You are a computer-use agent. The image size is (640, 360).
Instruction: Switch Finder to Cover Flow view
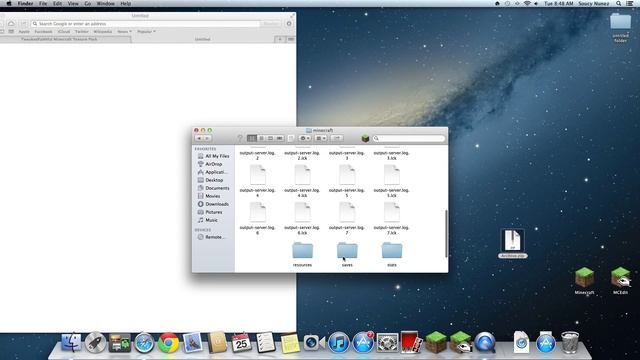280,138
